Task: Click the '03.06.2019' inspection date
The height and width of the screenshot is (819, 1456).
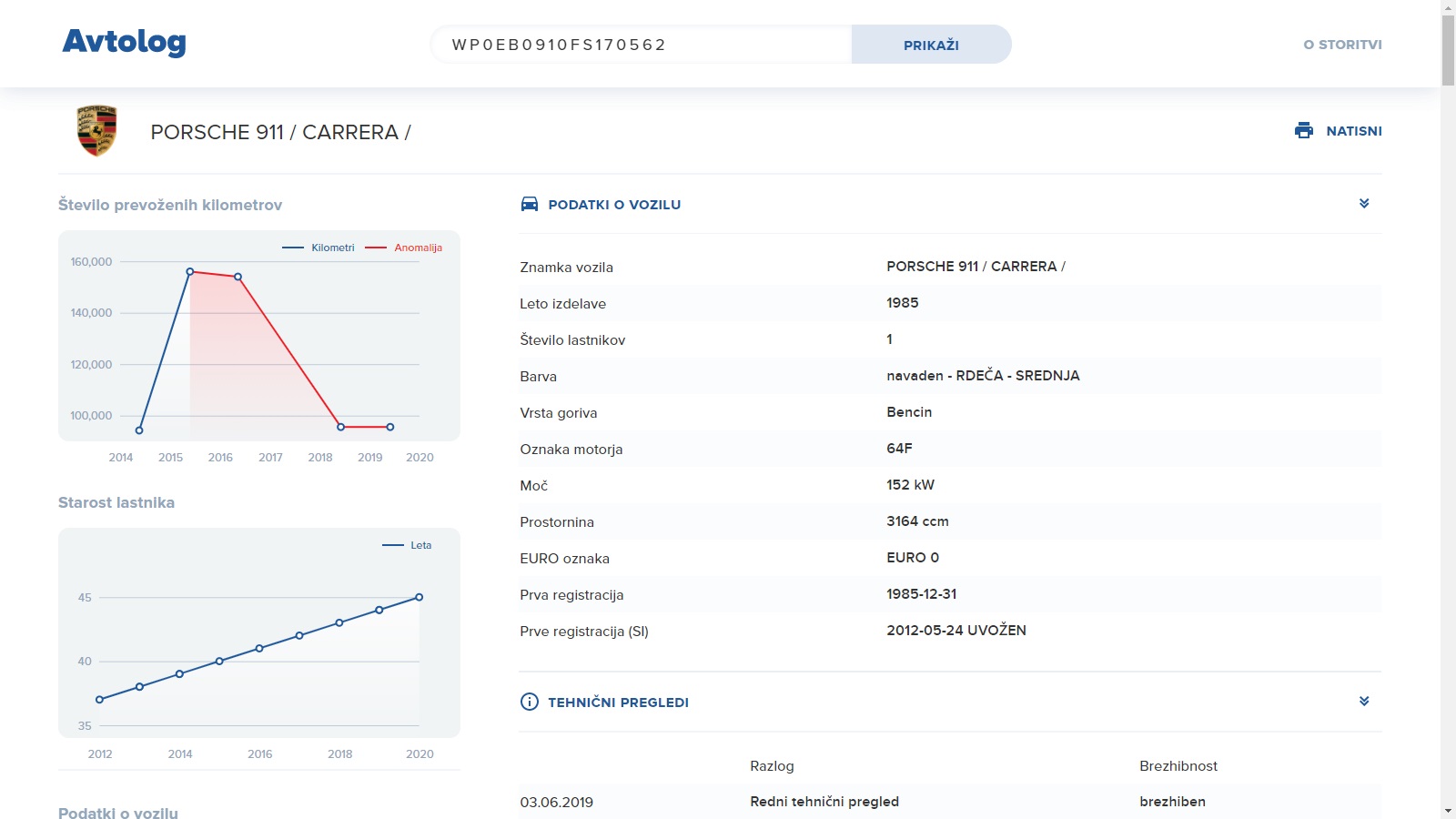Action: tap(556, 803)
